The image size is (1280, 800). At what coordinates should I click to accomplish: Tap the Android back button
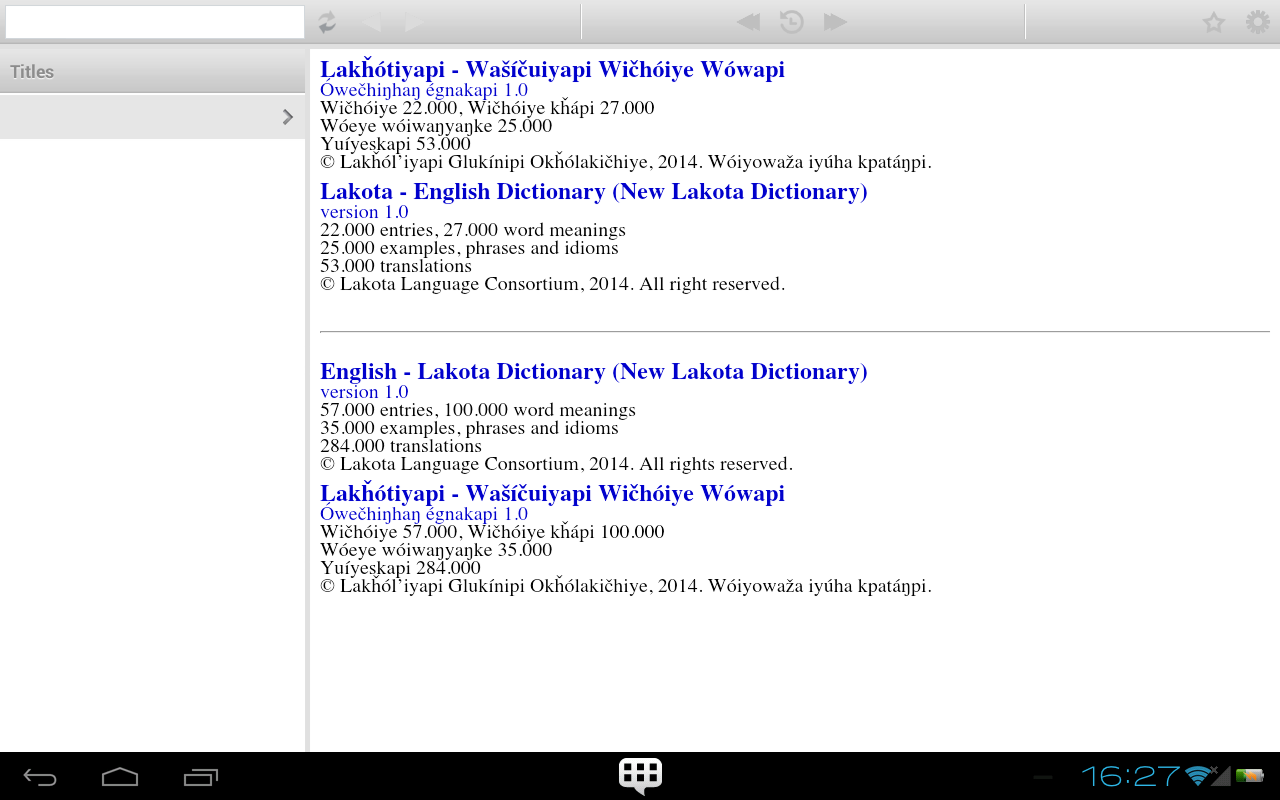[41, 777]
